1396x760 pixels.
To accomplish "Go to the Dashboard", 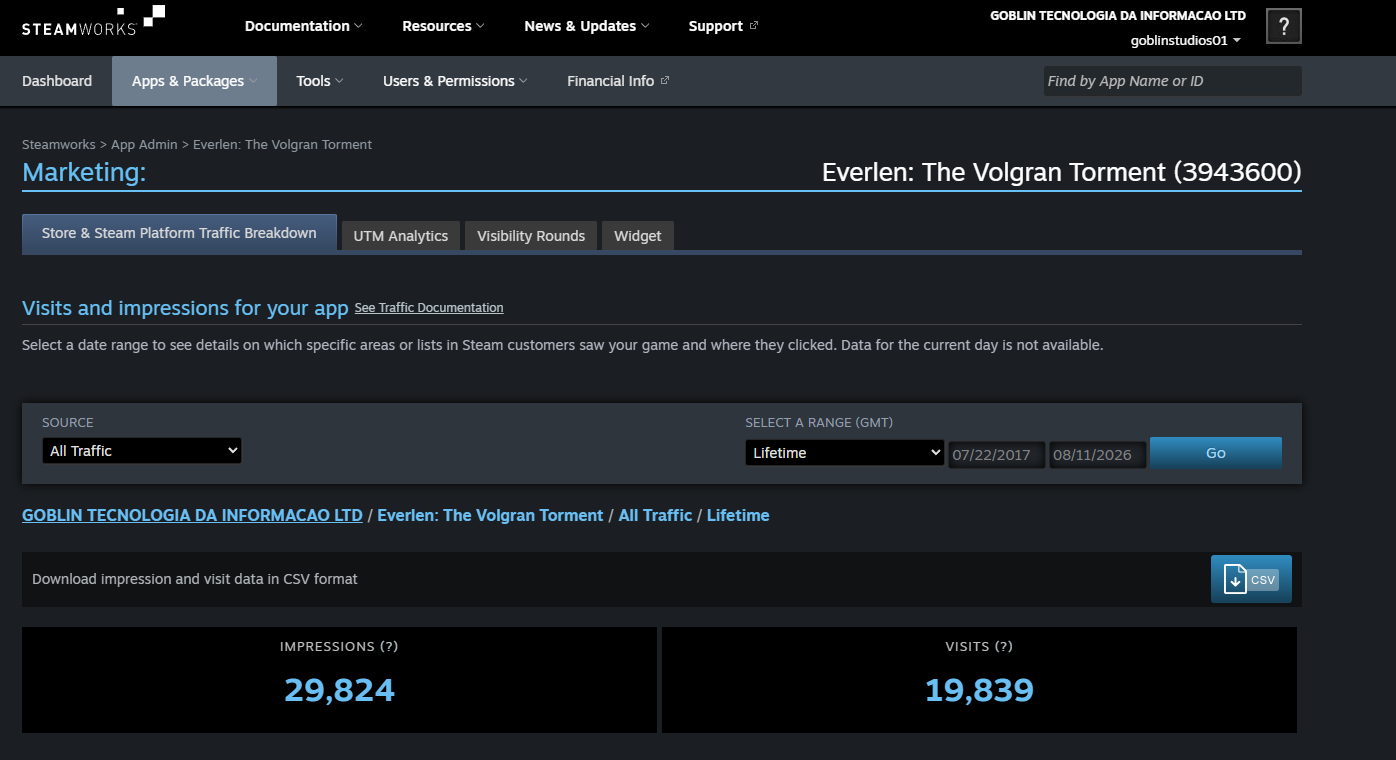I will point(57,81).
